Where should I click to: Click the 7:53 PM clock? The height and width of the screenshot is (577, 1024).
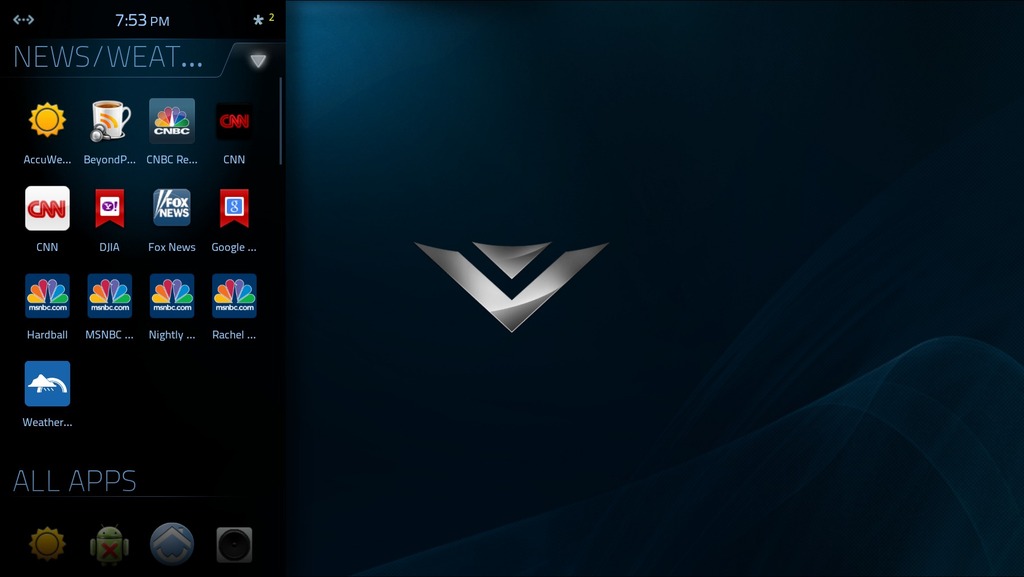point(142,20)
